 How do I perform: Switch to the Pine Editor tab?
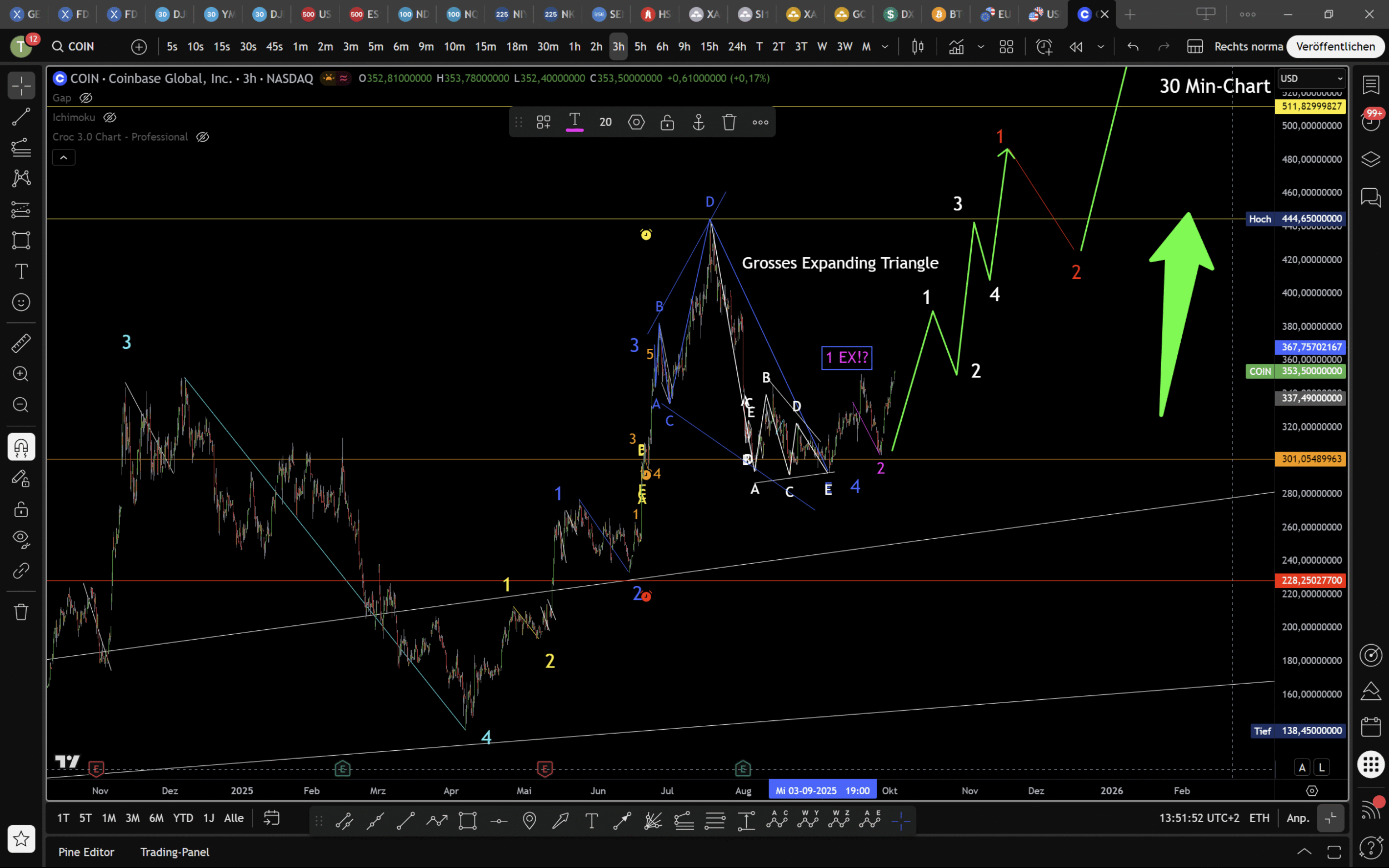pyautogui.click(x=86, y=852)
